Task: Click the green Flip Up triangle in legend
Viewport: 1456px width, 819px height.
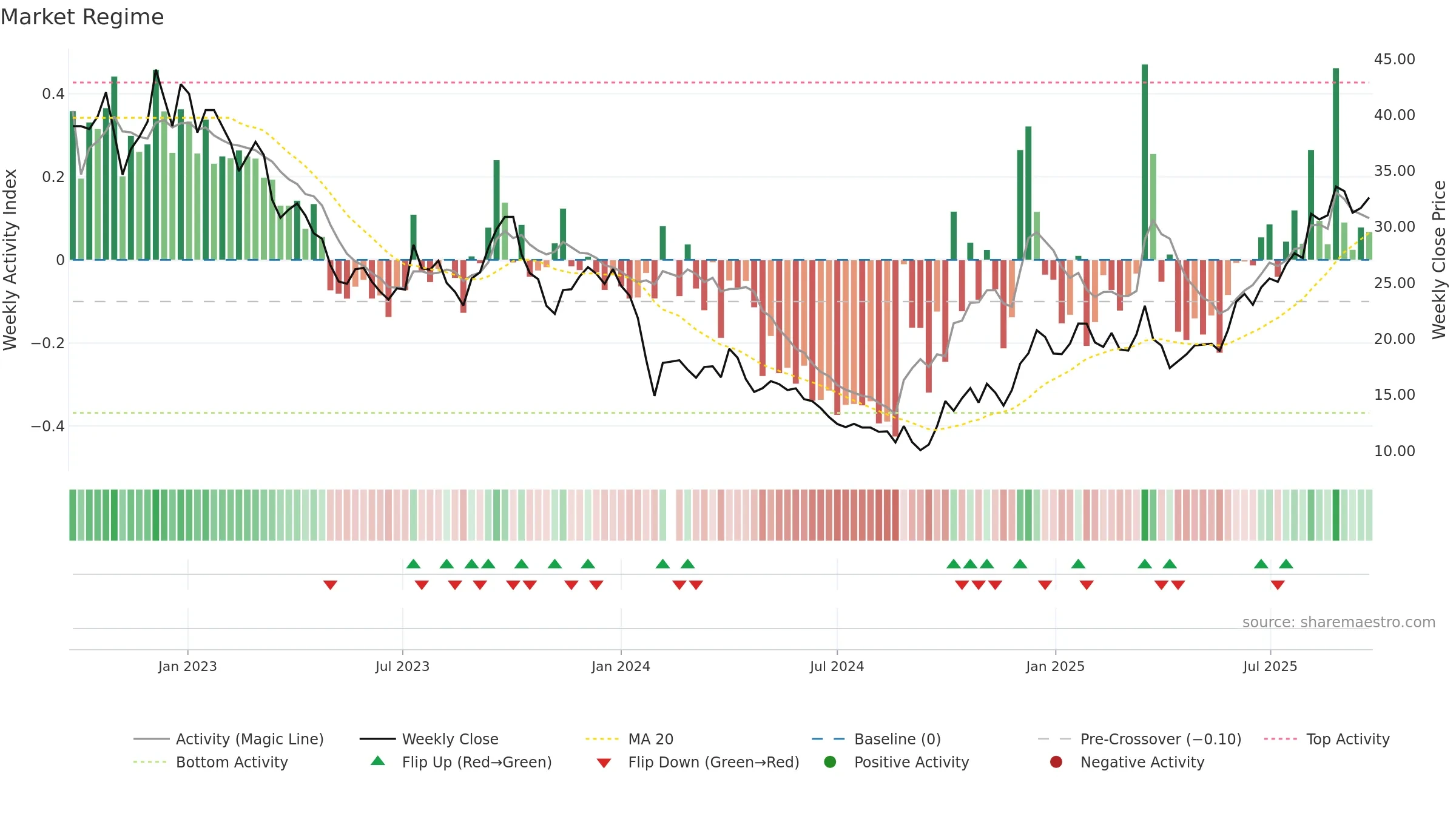Action: (378, 761)
